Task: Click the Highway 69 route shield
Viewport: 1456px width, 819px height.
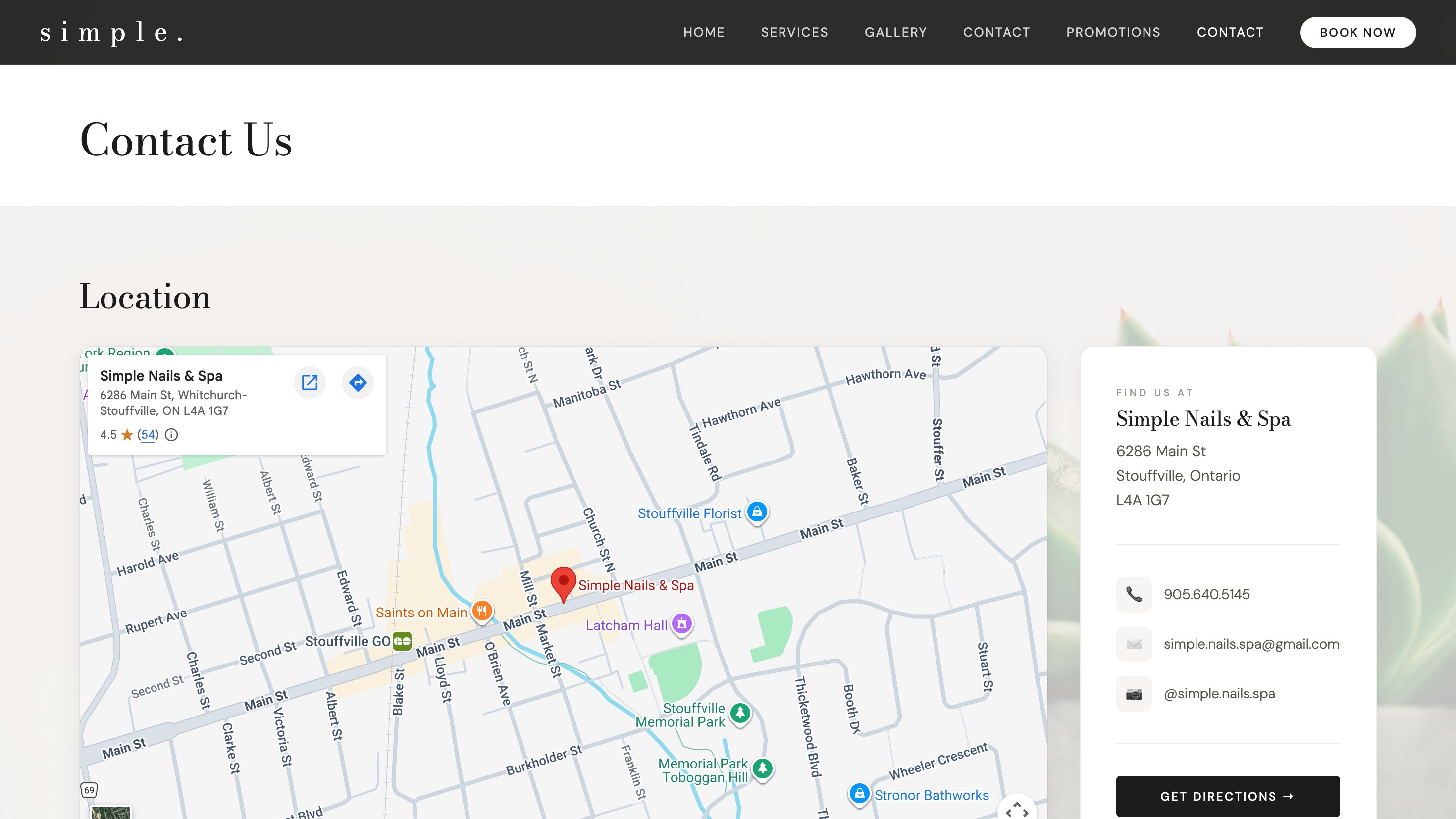Action: [89, 790]
